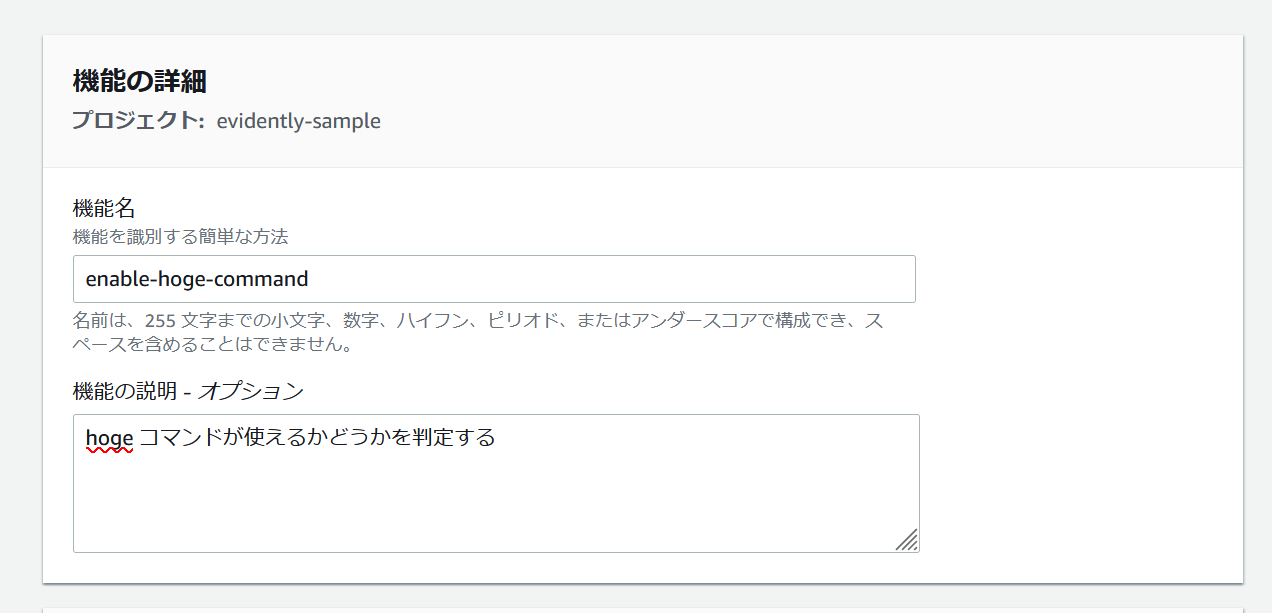Place cursor on the word command in the name field
Image resolution: width=1272 pixels, height=613 pixels.
pos(266,279)
